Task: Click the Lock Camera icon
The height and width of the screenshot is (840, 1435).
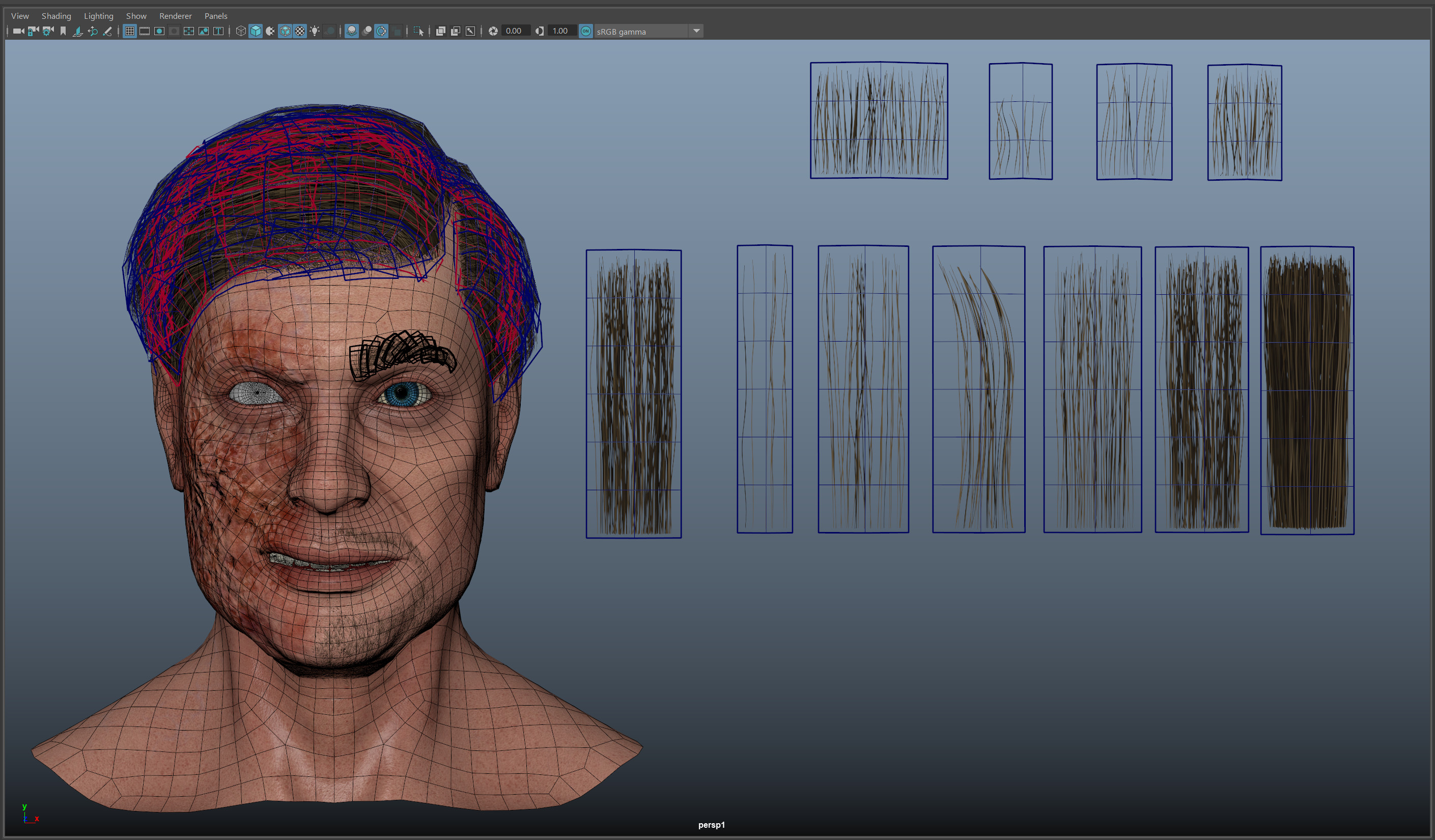Action: pos(33,32)
